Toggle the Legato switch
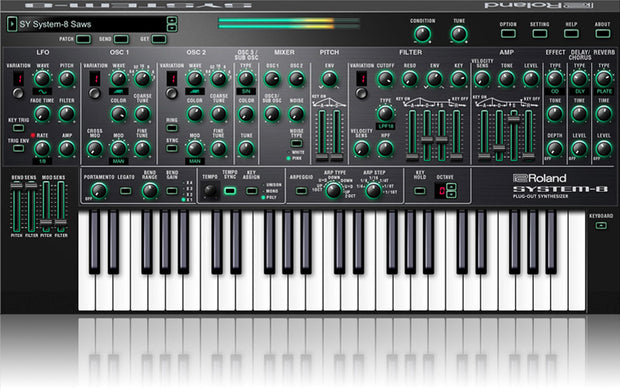 126,191
